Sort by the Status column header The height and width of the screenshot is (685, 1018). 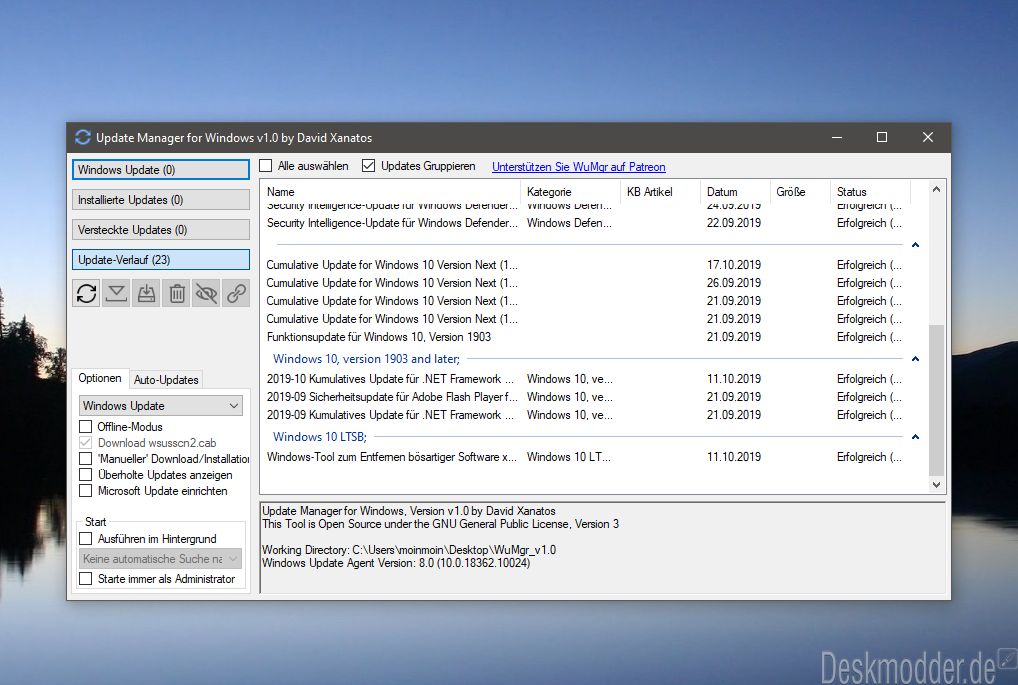tap(871, 192)
